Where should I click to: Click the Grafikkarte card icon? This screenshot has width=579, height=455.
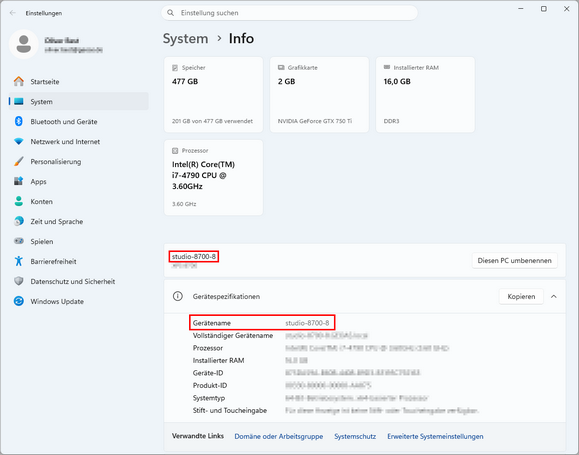(281, 68)
